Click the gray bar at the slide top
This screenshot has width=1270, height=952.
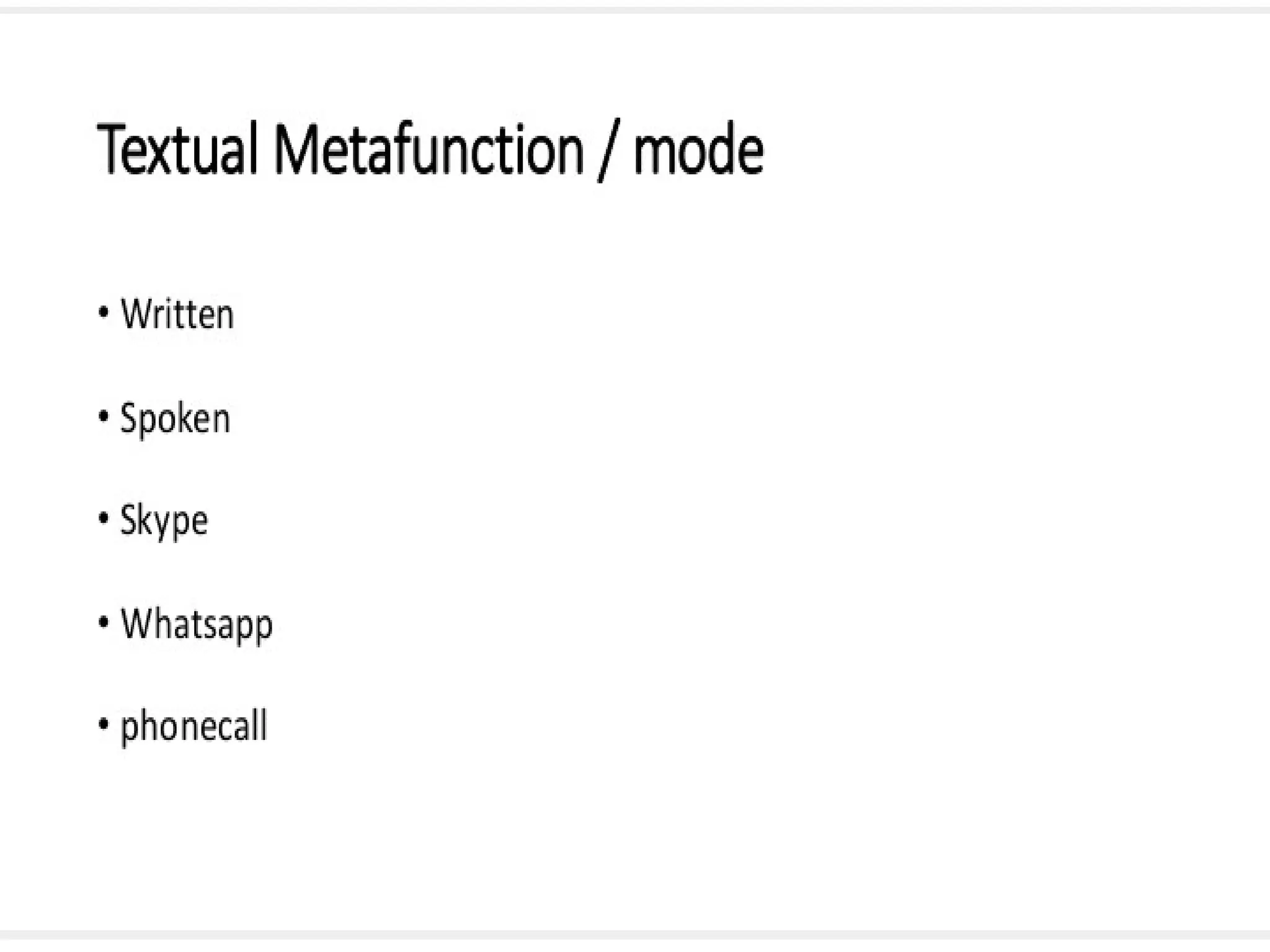pyautogui.click(x=635, y=9)
